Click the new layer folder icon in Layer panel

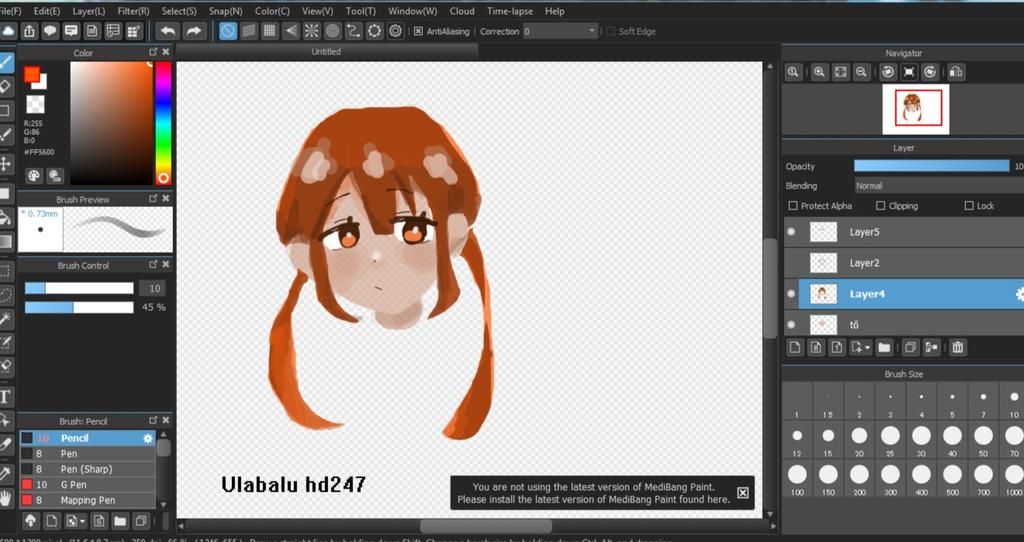coord(884,347)
